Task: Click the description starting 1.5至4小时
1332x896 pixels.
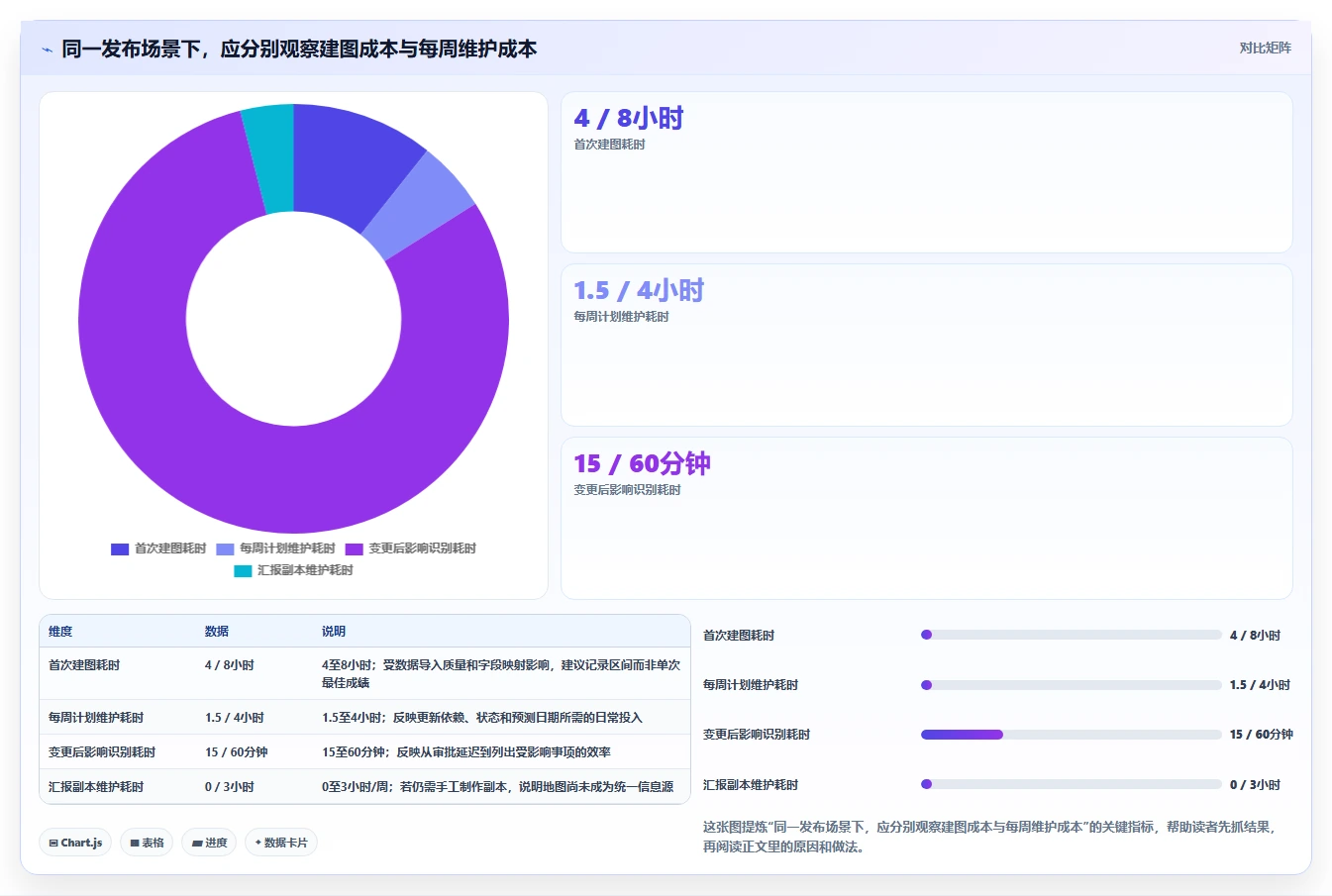Action: point(482,718)
